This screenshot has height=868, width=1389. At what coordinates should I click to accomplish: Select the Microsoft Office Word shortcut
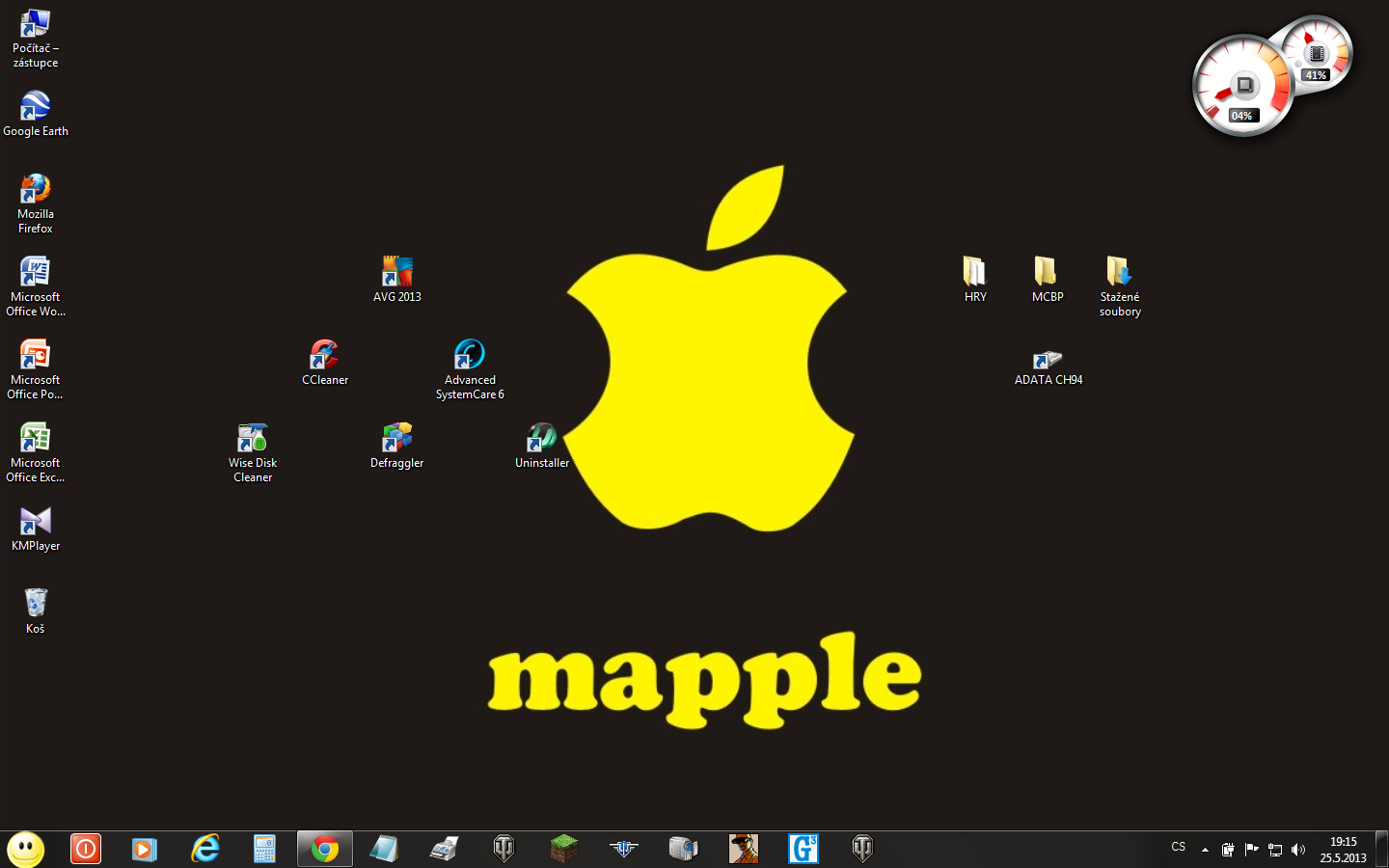(35, 286)
